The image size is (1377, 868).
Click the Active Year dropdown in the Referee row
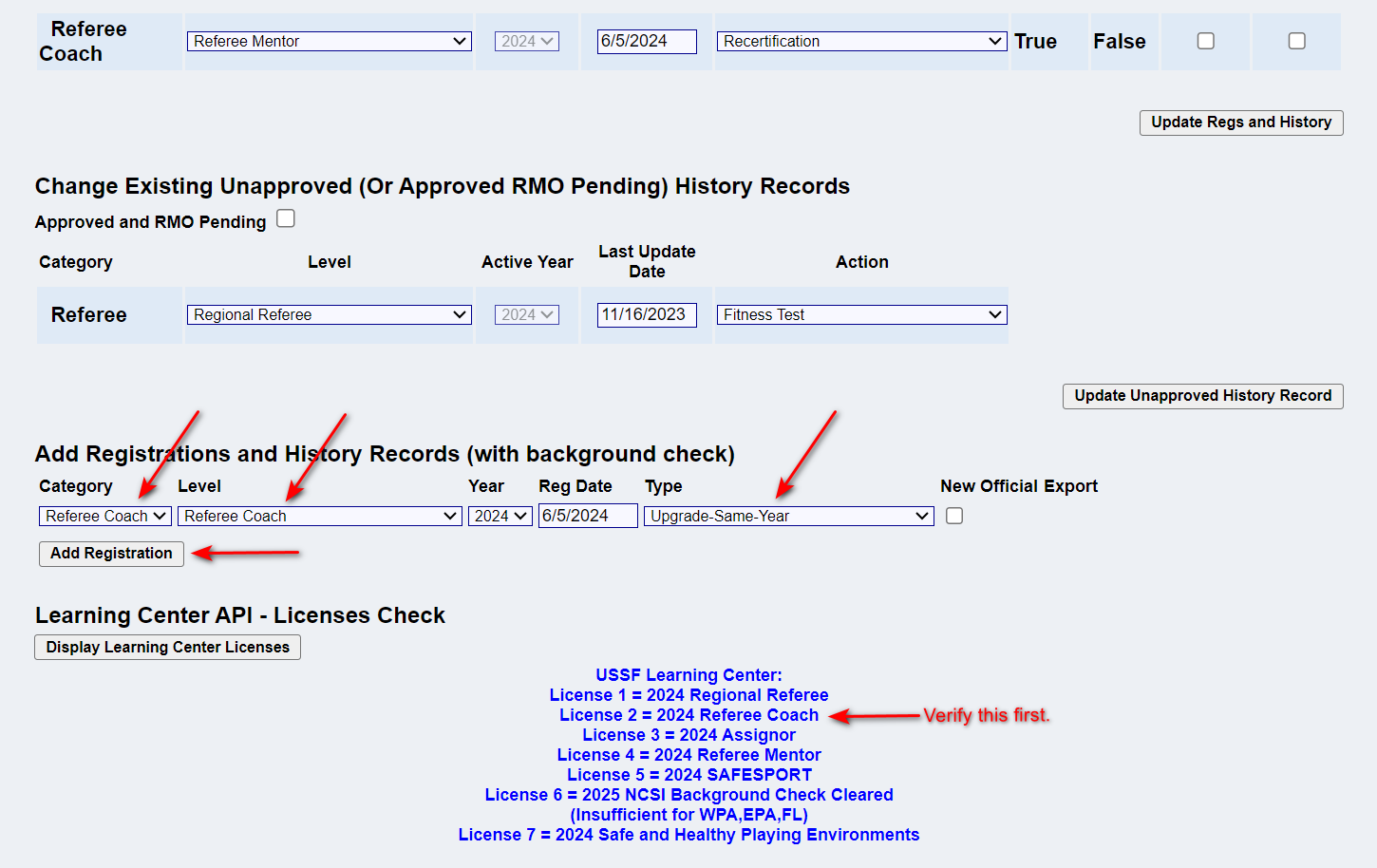(527, 314)
